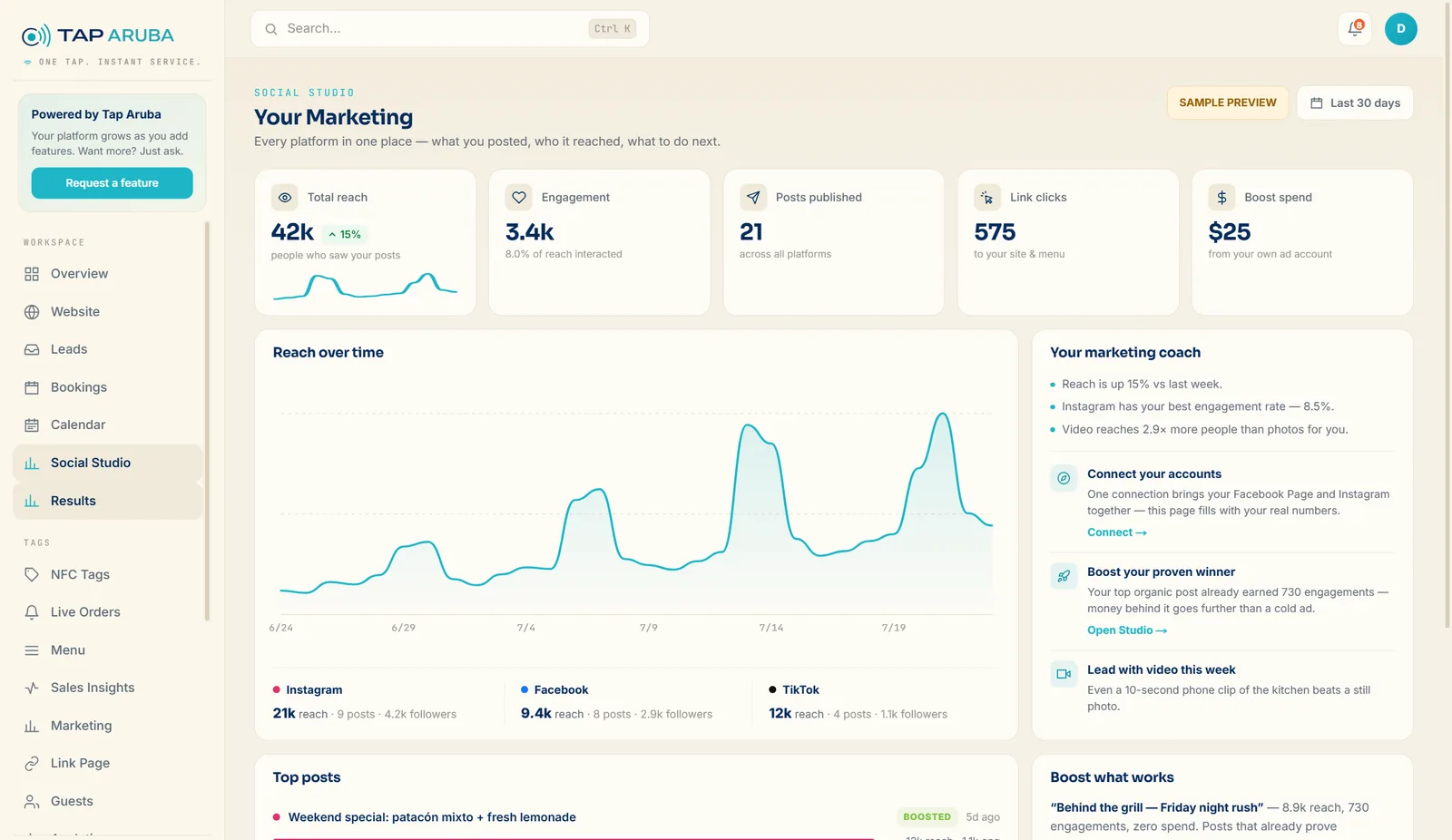The width and height of the screenshot is (1452, 840).
Task: Click the Ctrl K shortcut badge
Action: [x=612, y=29]
